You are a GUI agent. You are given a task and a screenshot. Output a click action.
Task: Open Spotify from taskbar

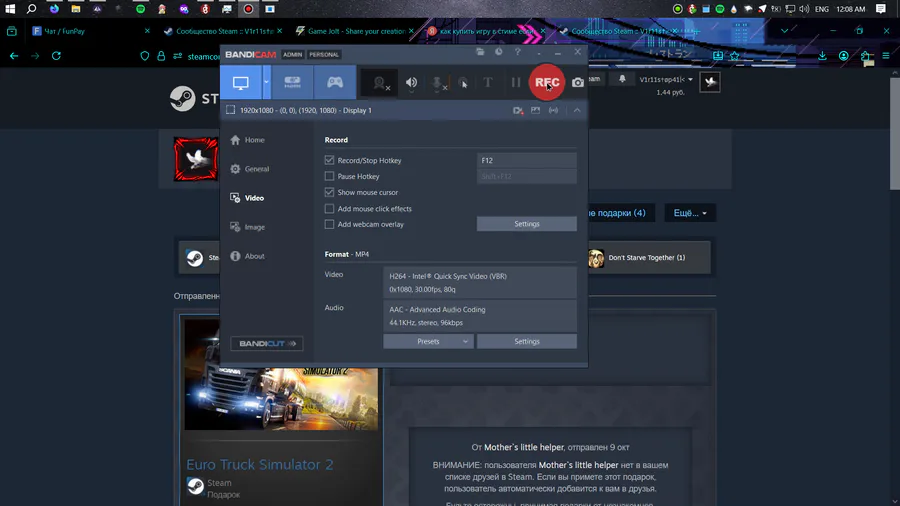click(141, 9)
